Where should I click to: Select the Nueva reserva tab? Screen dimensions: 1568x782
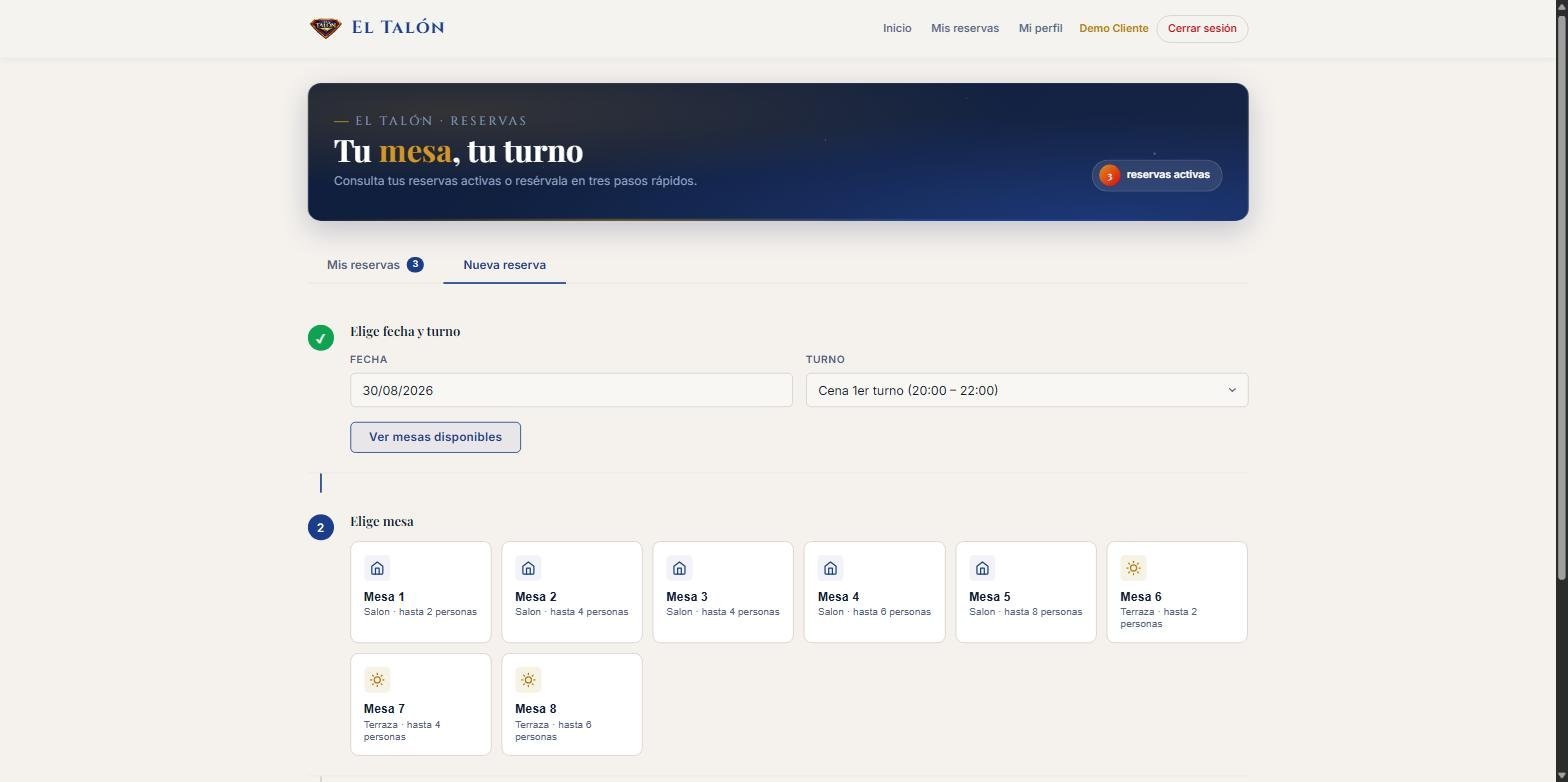coord(504,265)
